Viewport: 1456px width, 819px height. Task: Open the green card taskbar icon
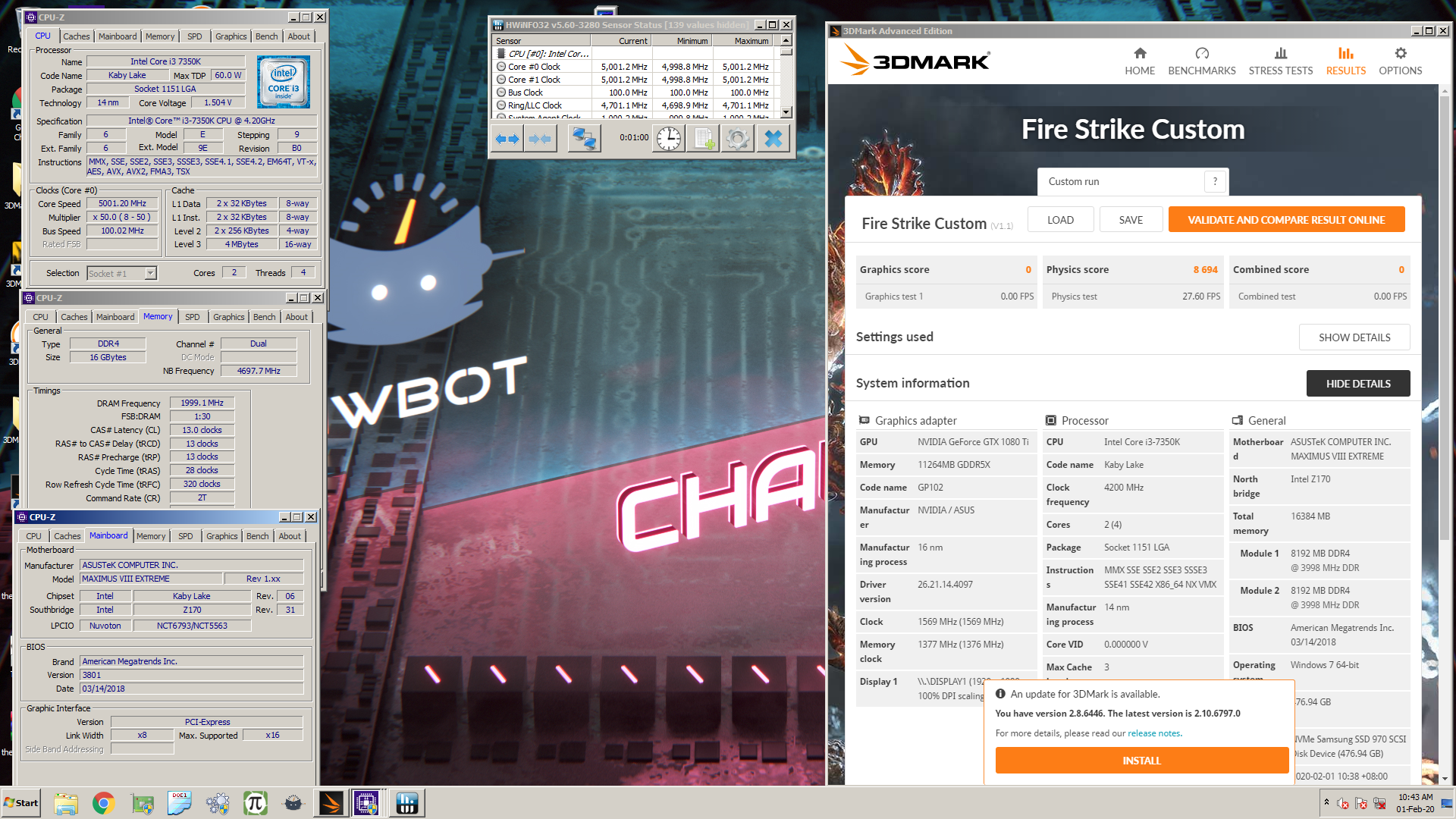coord(142,803)
